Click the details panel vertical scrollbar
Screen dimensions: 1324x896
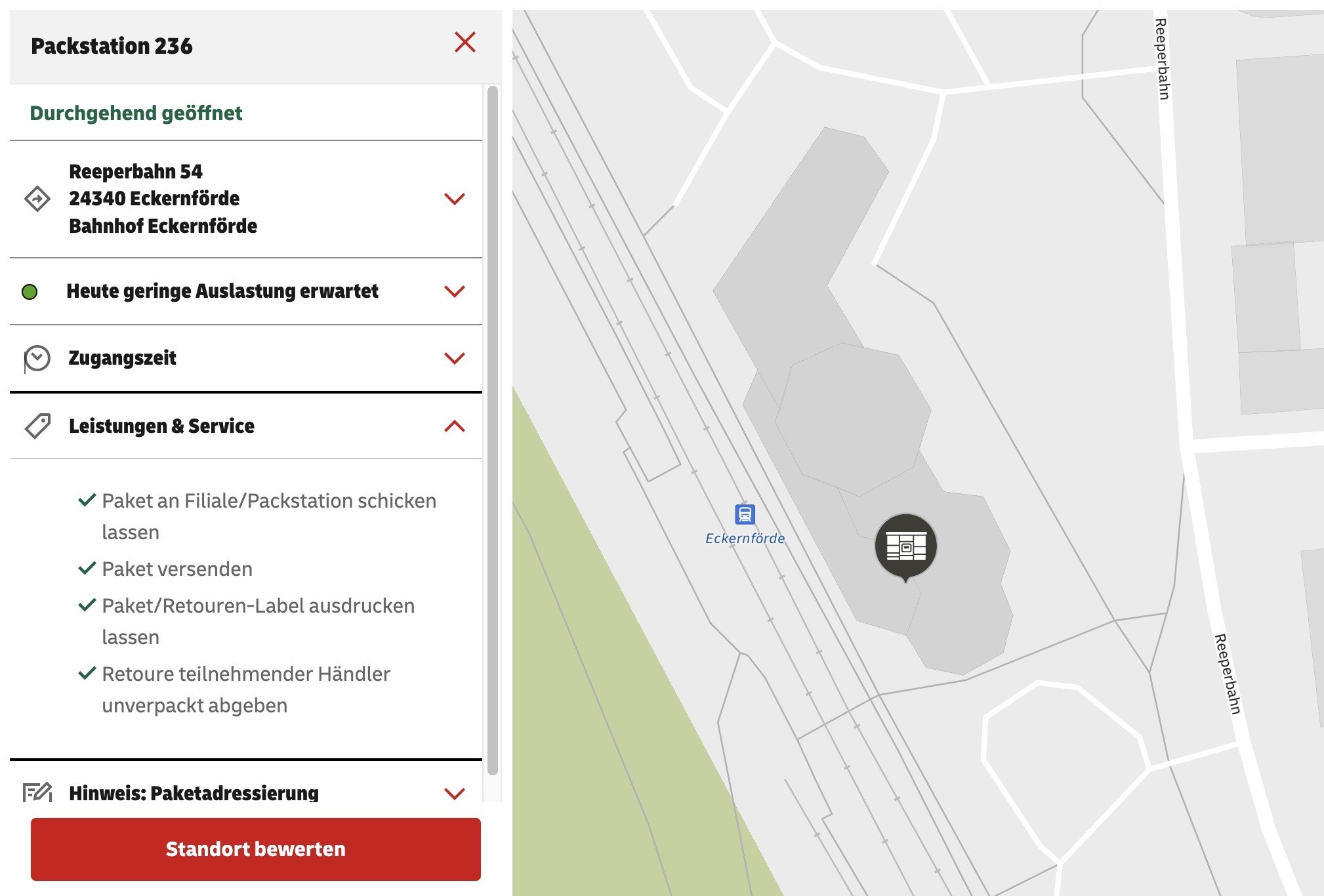pos(492,430)
